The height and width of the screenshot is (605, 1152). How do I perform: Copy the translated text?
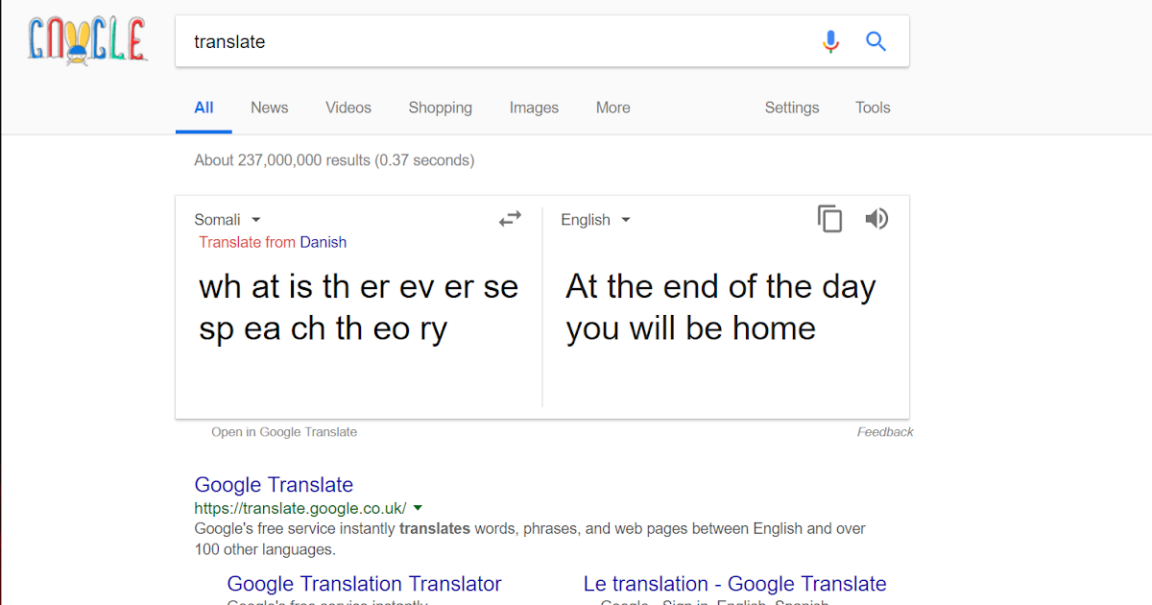(830, 218)
